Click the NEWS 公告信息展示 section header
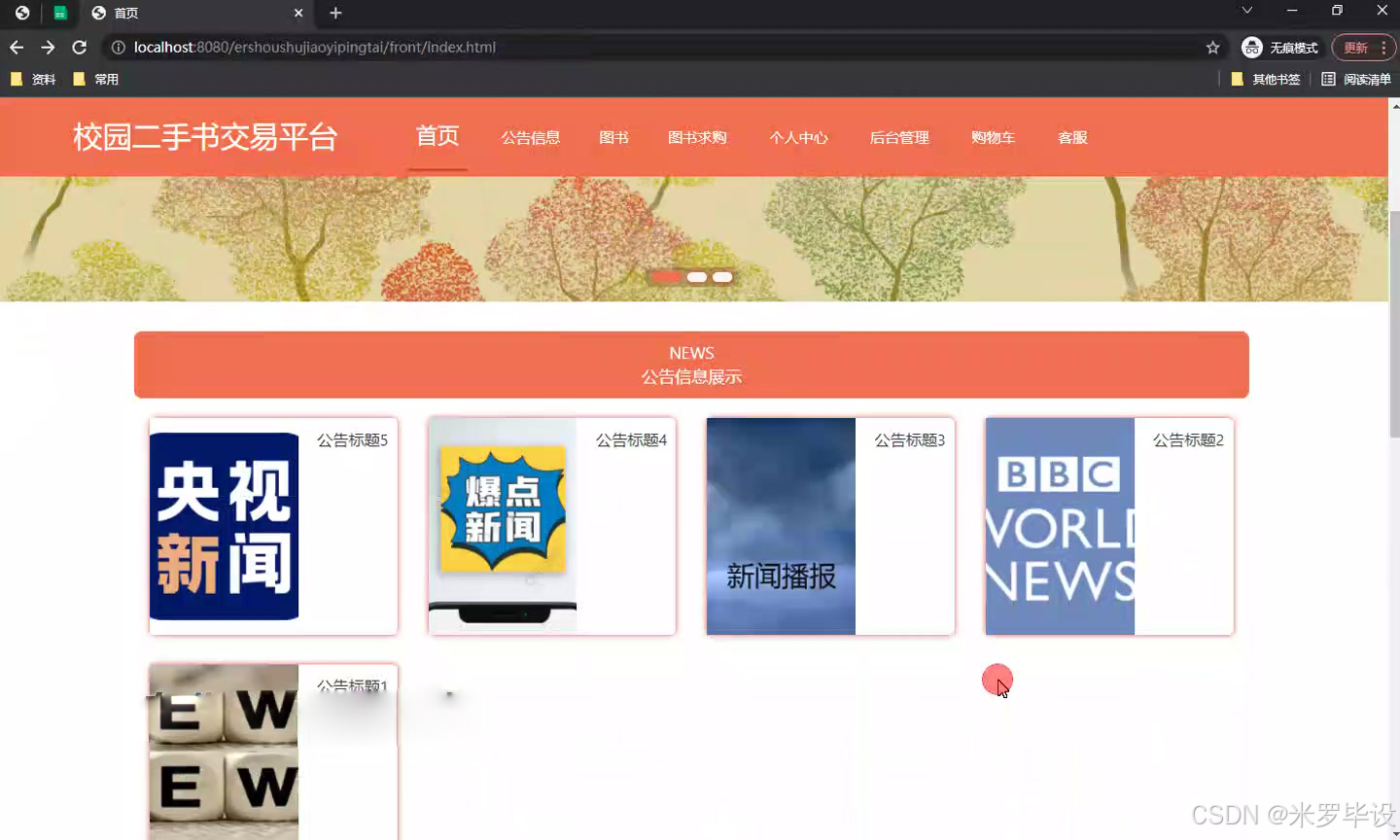Screen dimensions: 1400x840 [x=691, y=365]
